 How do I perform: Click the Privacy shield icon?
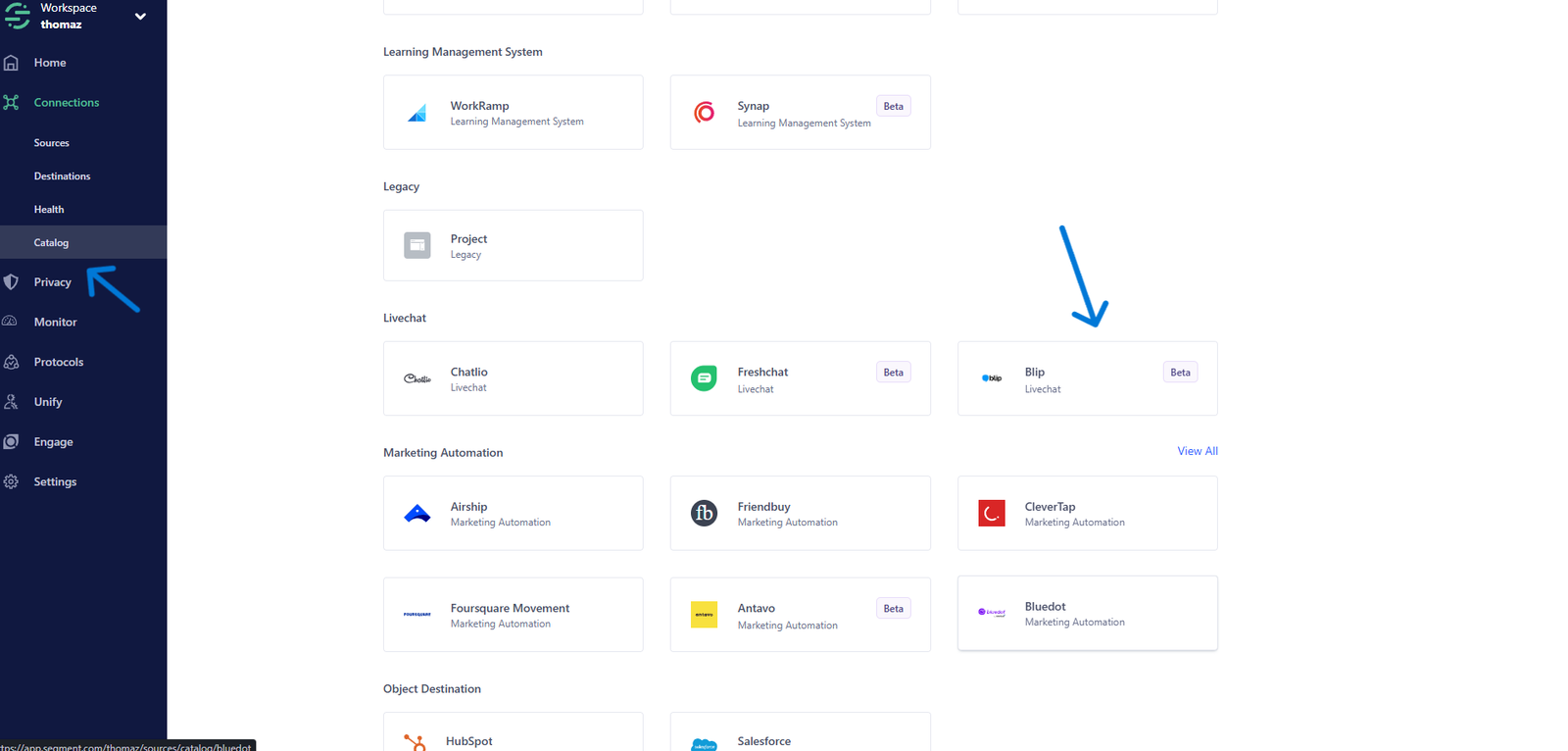(11, 282)
